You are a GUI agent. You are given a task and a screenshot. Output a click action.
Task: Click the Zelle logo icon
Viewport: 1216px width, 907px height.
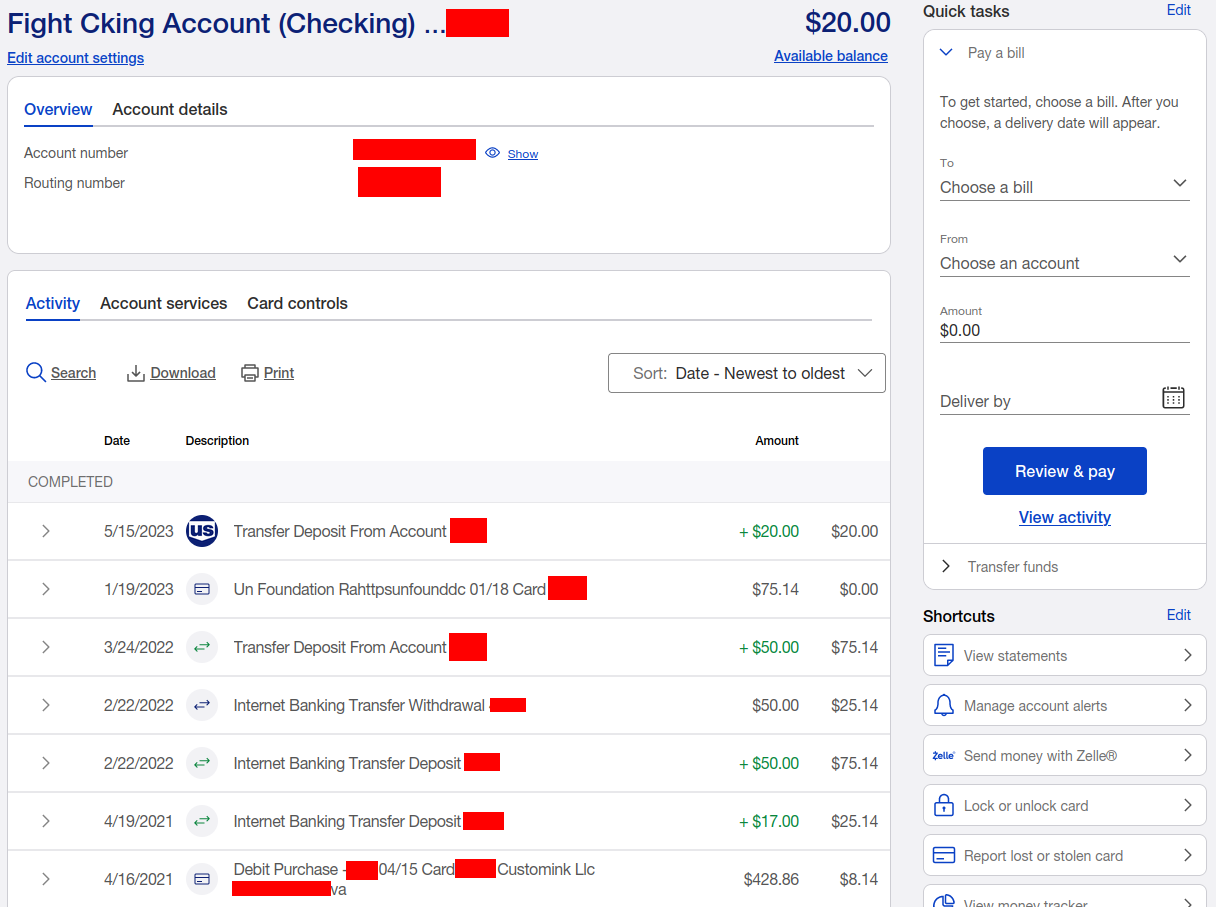943,756
